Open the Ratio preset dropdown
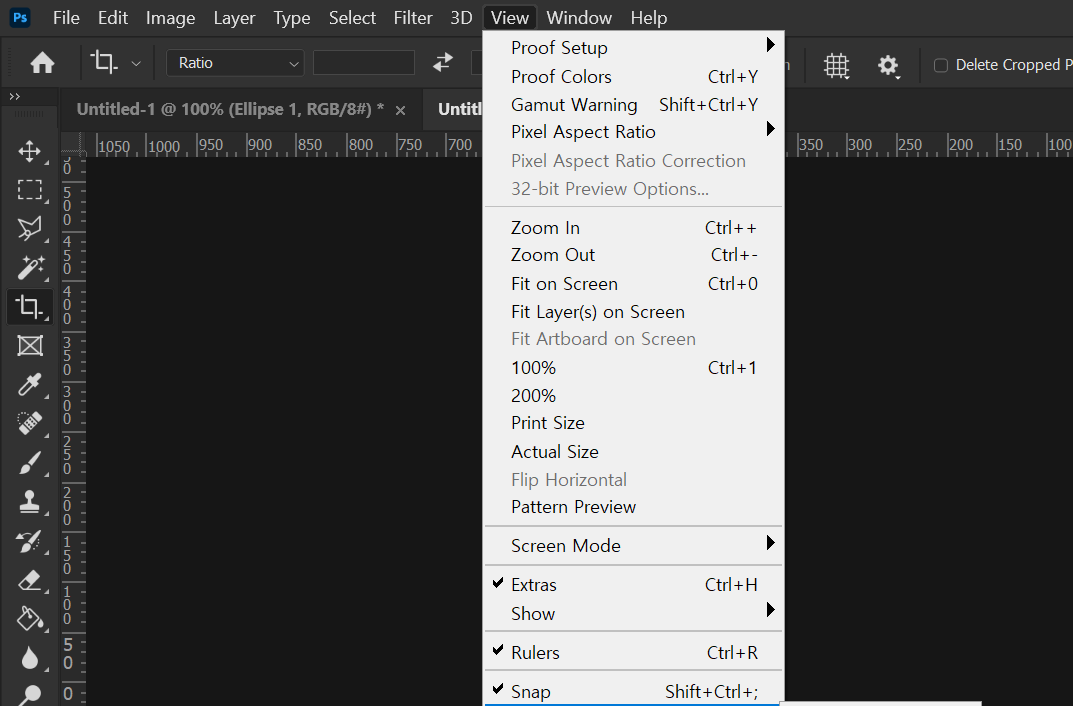 [235, 63]
